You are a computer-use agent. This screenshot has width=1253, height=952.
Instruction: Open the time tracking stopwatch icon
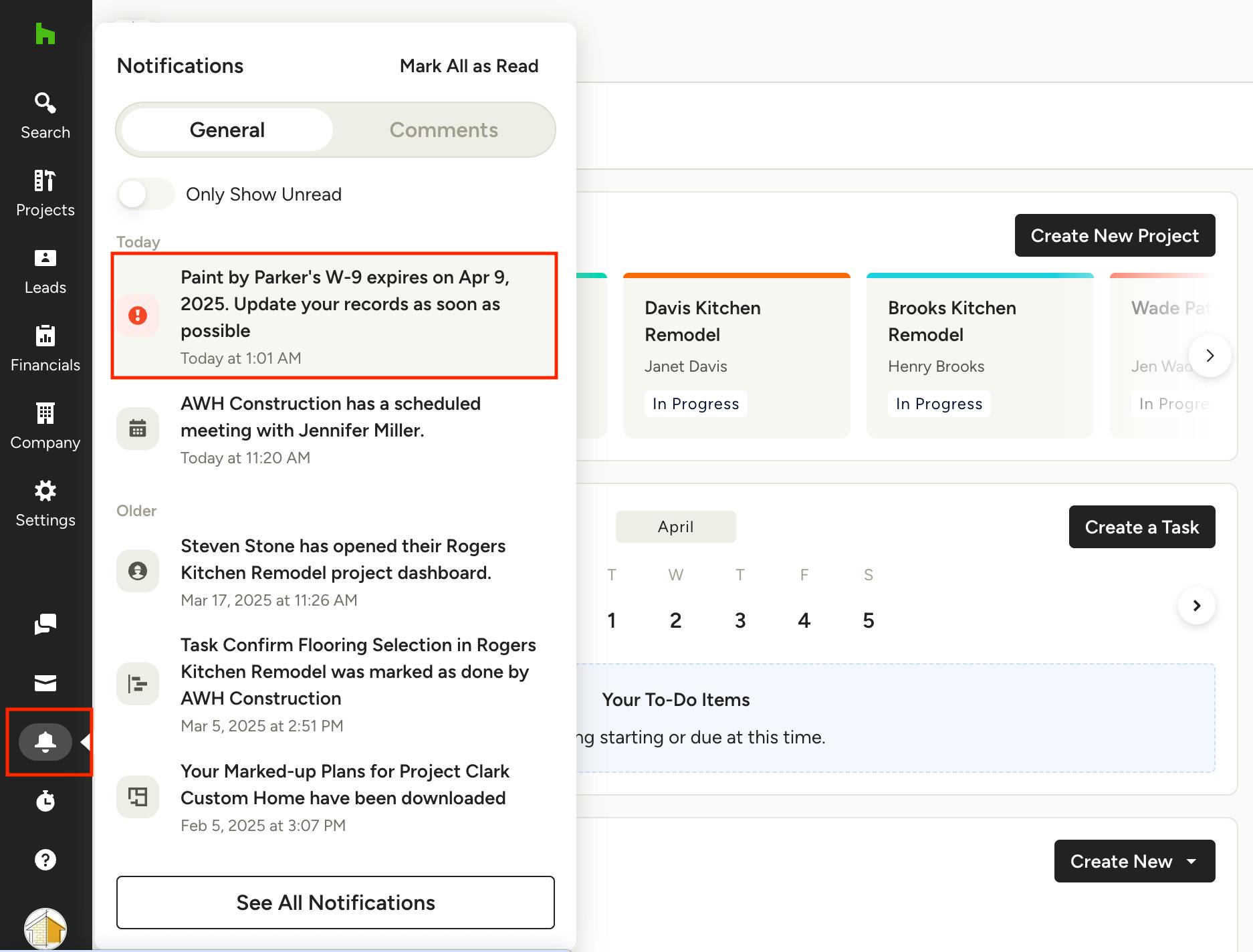pyautogui.click(x=45, y=800)
